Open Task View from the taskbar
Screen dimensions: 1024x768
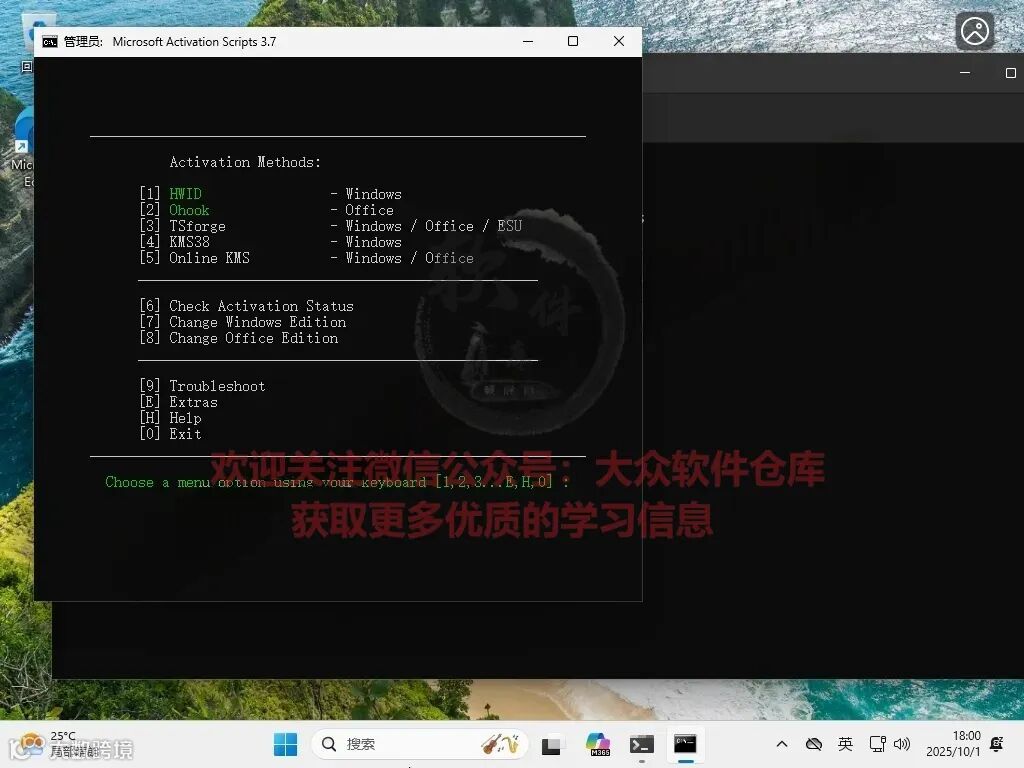(x=551, y=744)
